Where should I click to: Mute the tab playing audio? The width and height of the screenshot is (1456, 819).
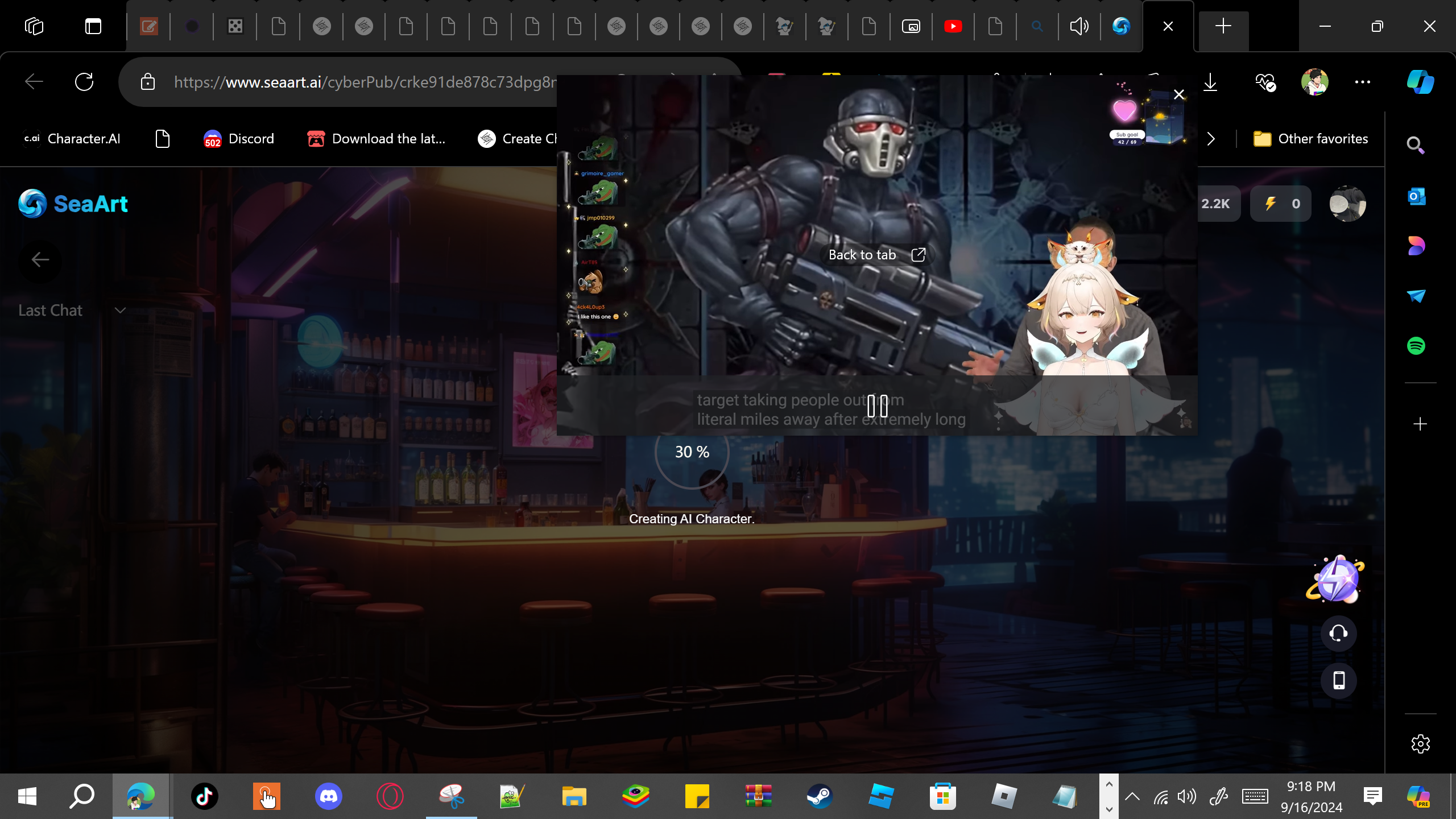click(x=1079, y=26)
